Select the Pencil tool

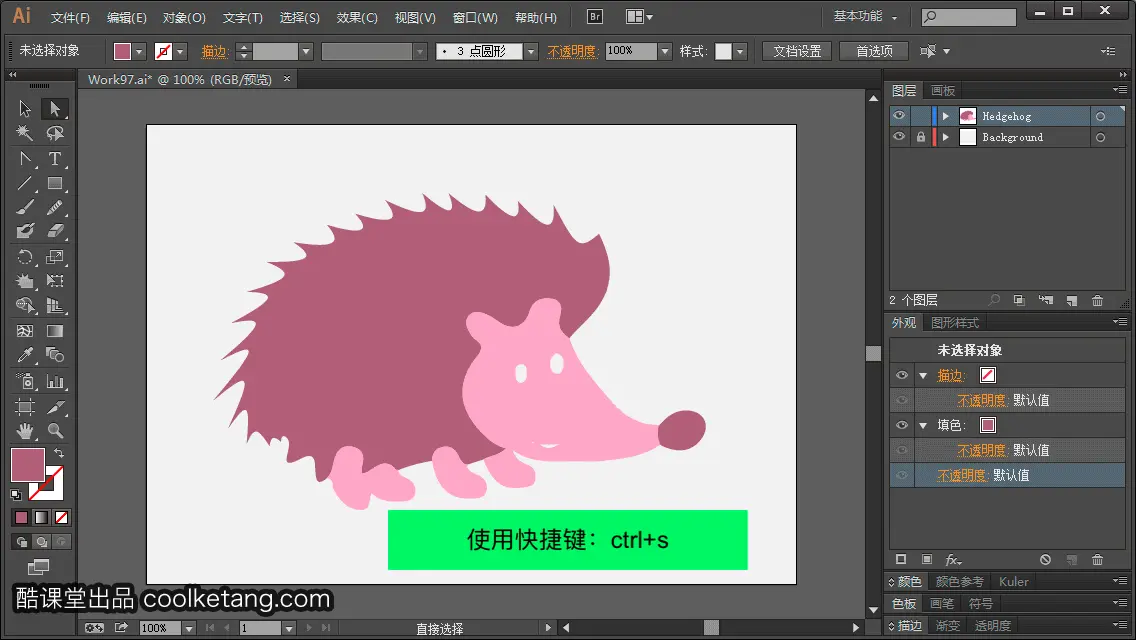[x=54, y=207]
